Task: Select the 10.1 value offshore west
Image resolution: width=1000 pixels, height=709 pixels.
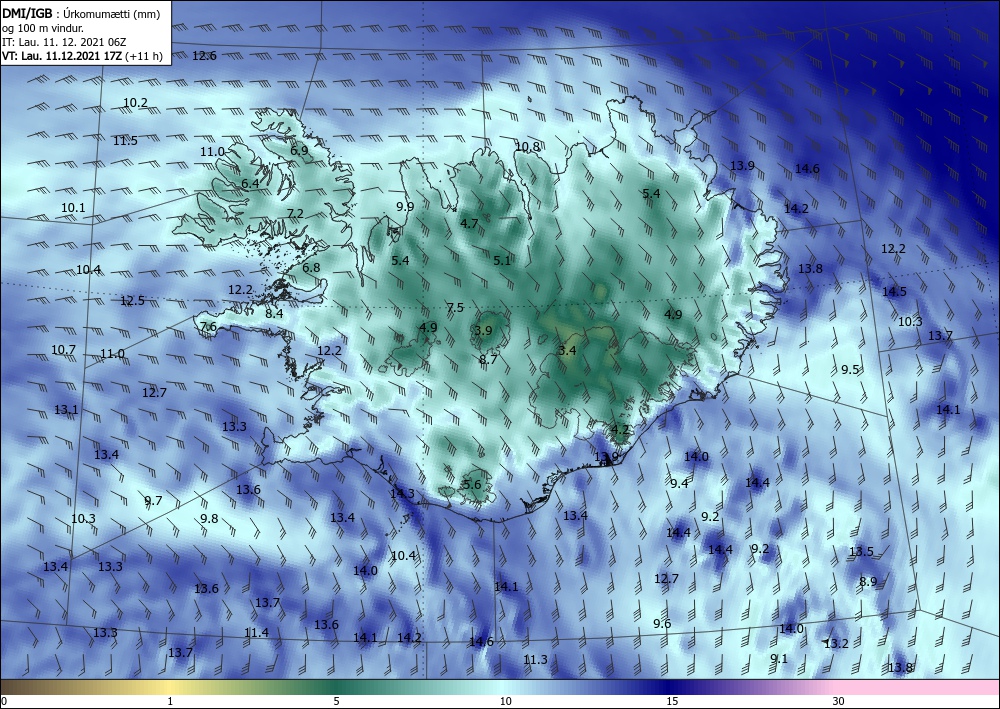Action: [73, 208]
